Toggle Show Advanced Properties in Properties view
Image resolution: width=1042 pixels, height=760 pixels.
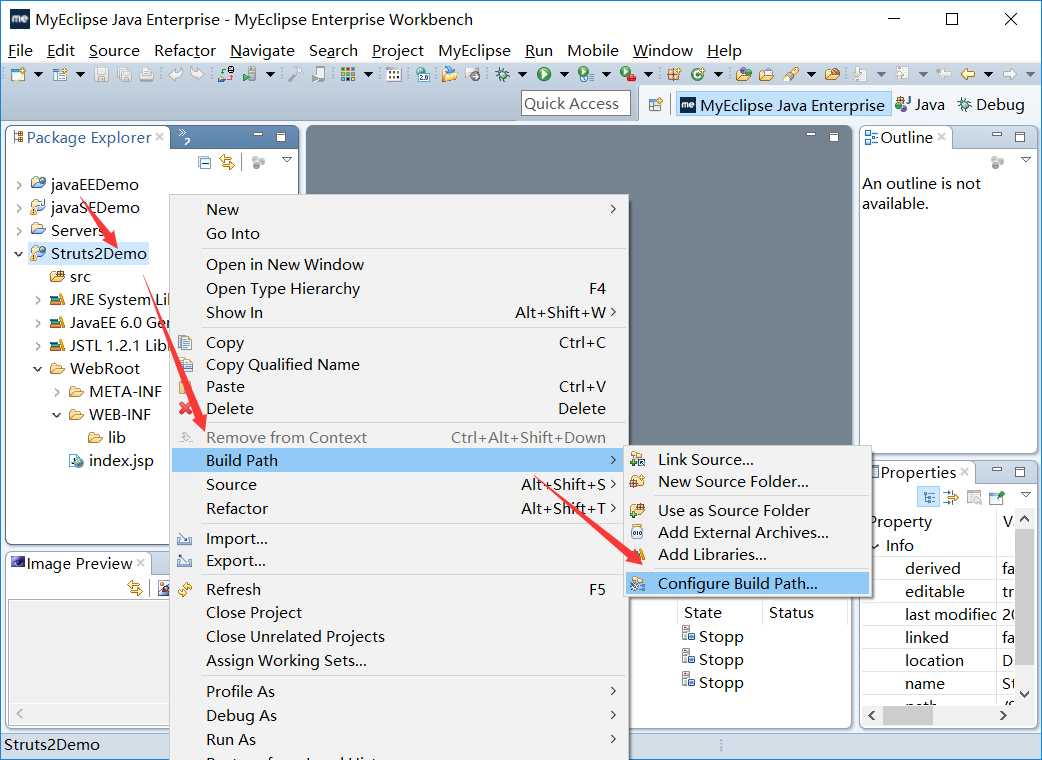click(951, 497)
